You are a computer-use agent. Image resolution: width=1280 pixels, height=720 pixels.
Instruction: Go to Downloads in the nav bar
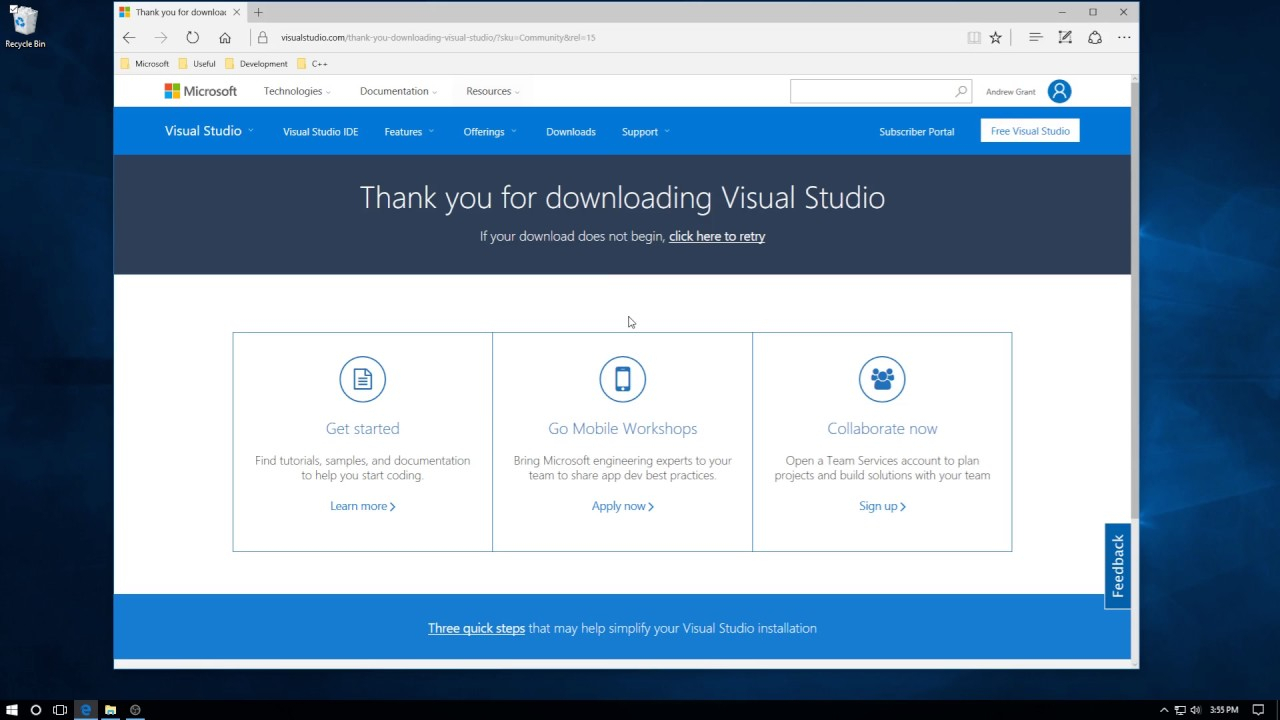pyautogui.click(x=571, y=132)
